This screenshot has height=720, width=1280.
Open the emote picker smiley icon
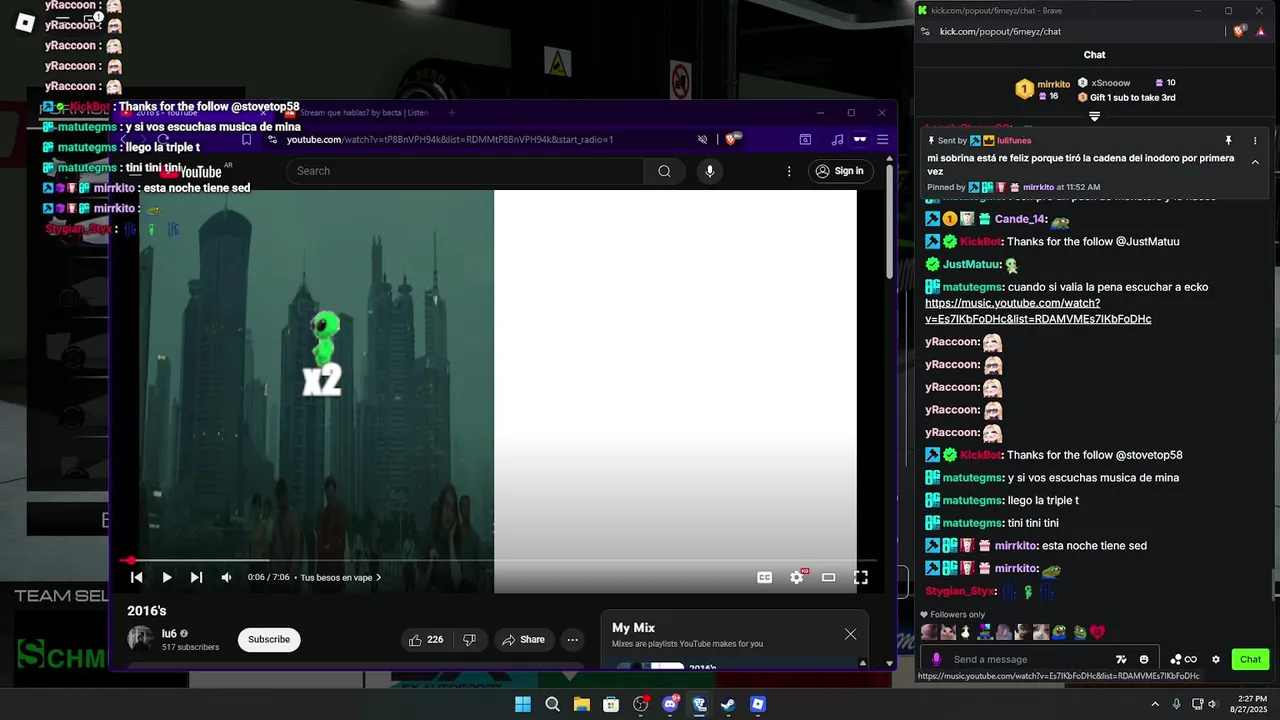coord(1144,659)
